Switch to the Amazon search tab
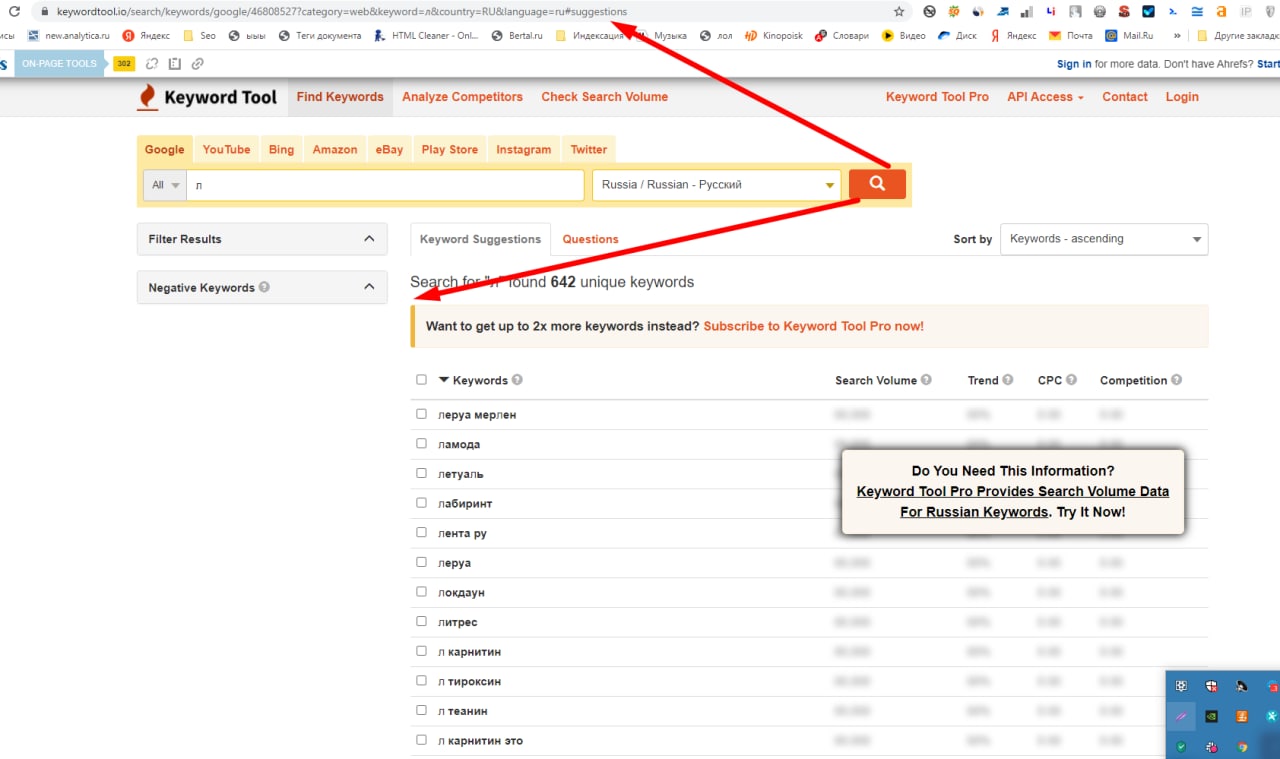 click(335, 149)
